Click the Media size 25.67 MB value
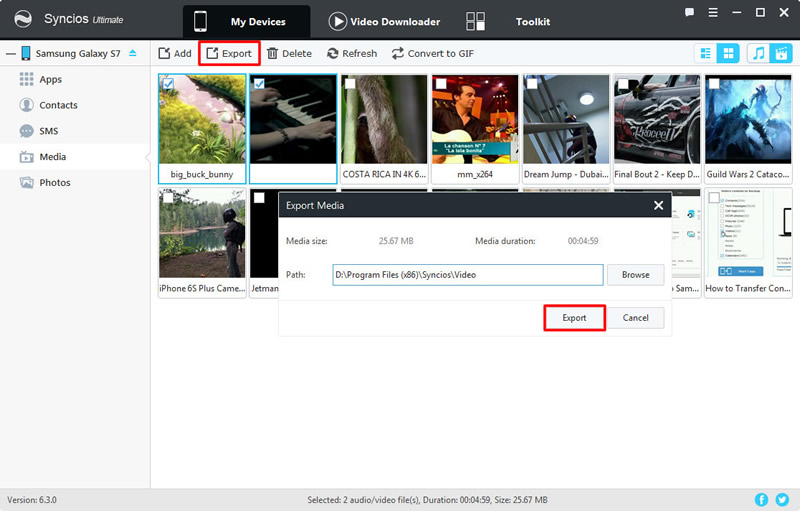Screen dimensions: 800x511 (396, 241)
